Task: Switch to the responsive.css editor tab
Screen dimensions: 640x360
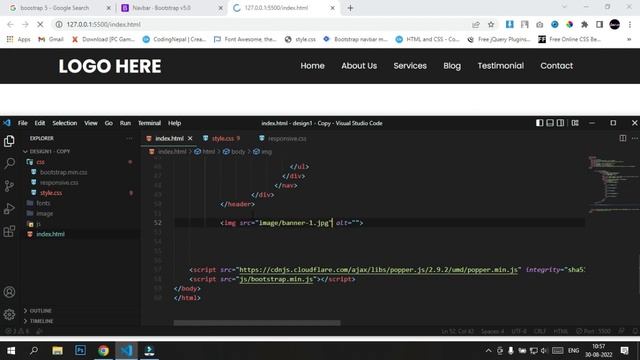Action: coord(287,138)
